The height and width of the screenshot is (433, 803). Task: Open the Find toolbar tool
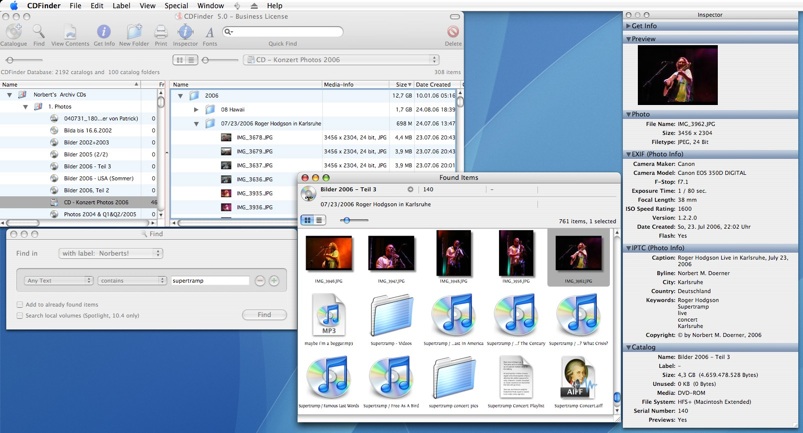point(38,32)
